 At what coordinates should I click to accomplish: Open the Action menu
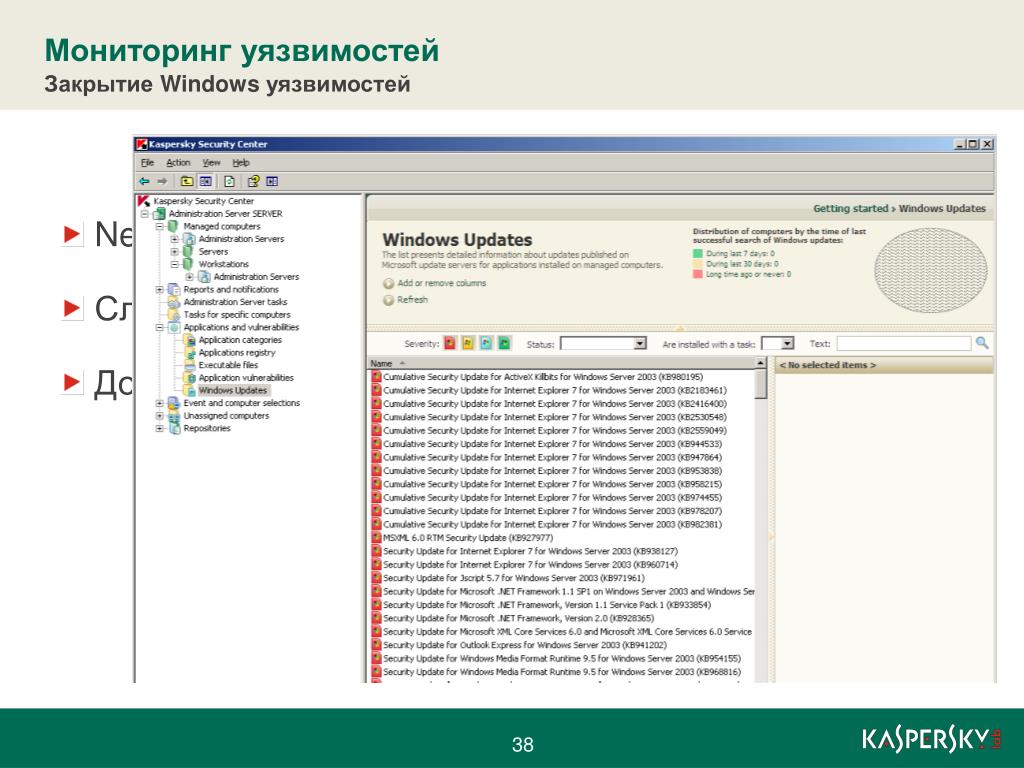pos(178,163)
